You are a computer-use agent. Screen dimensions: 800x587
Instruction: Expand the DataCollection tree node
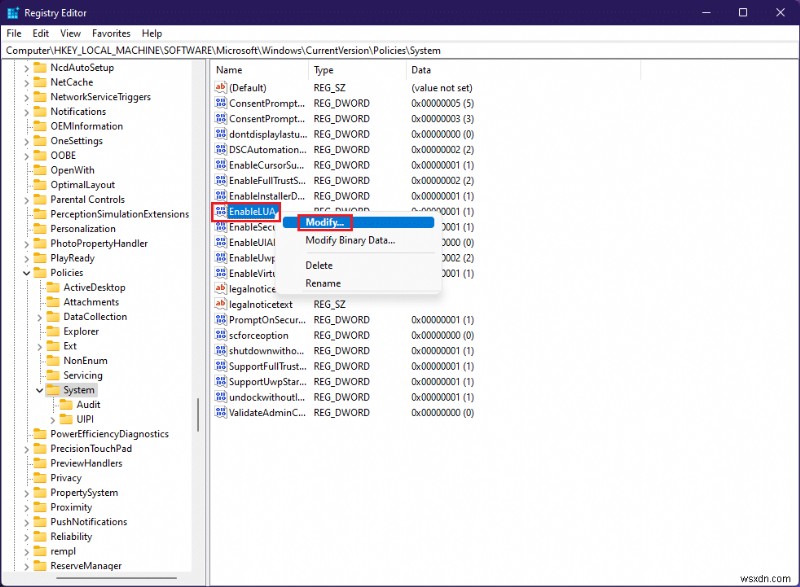(40, 317)
